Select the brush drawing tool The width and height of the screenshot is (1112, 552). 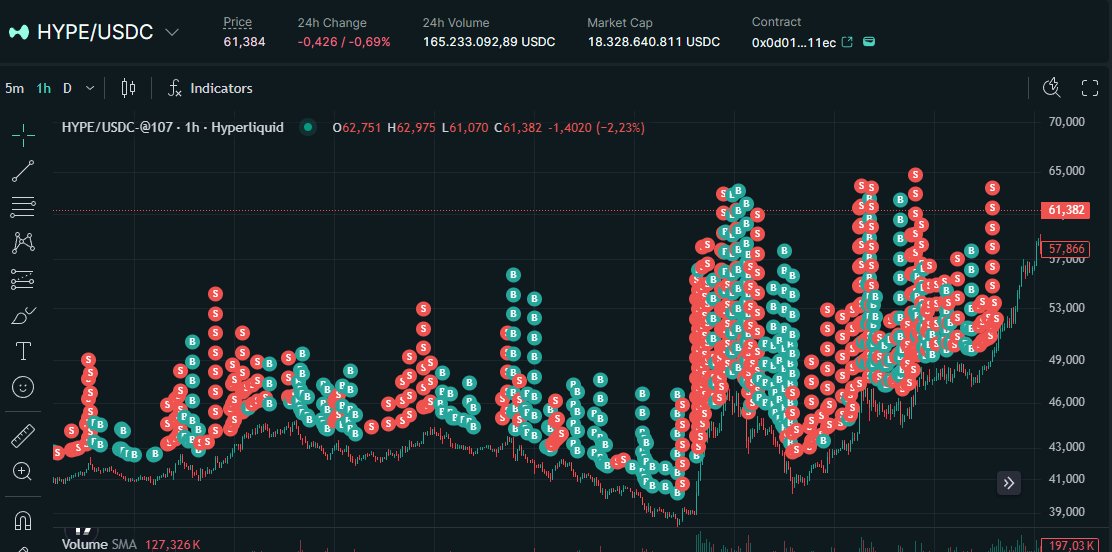(x=23, y=316)
